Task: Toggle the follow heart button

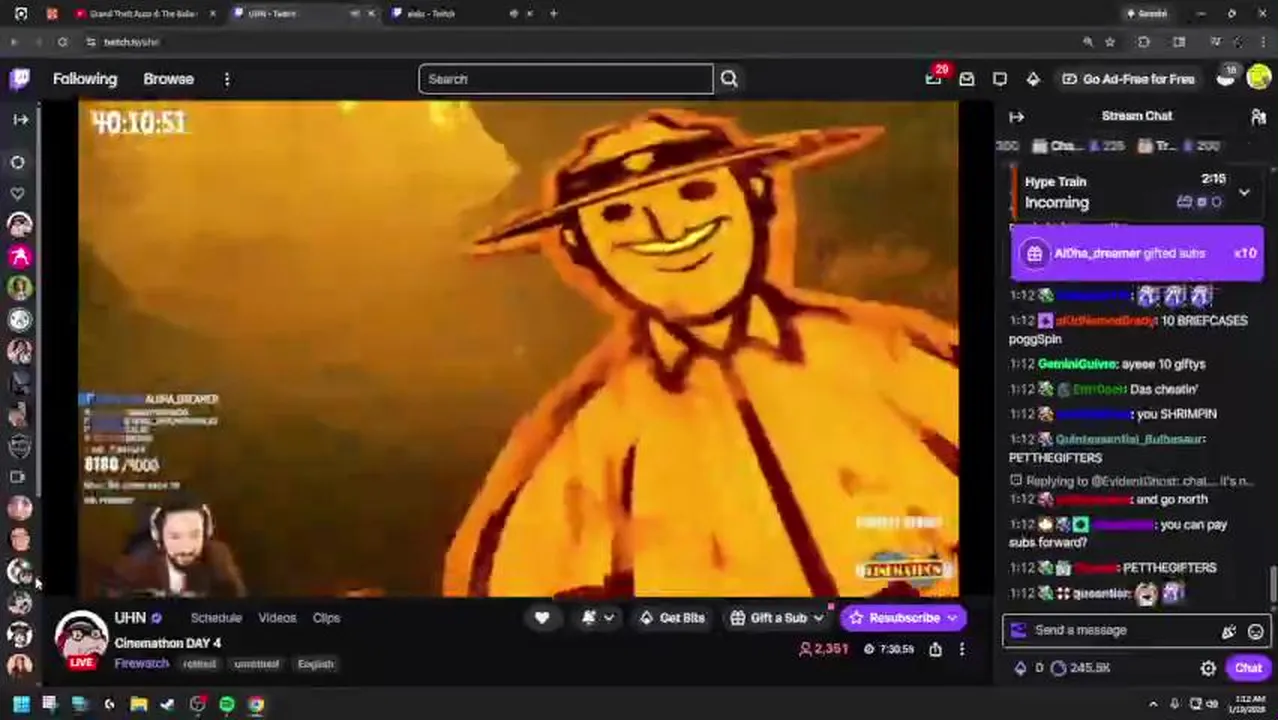Action: tap(542, 618)
